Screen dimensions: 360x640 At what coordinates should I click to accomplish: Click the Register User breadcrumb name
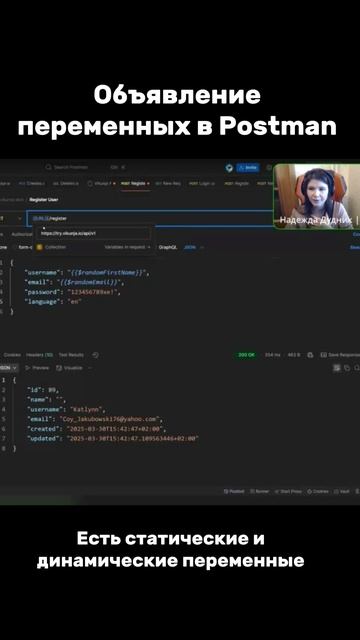click(43, 200)
